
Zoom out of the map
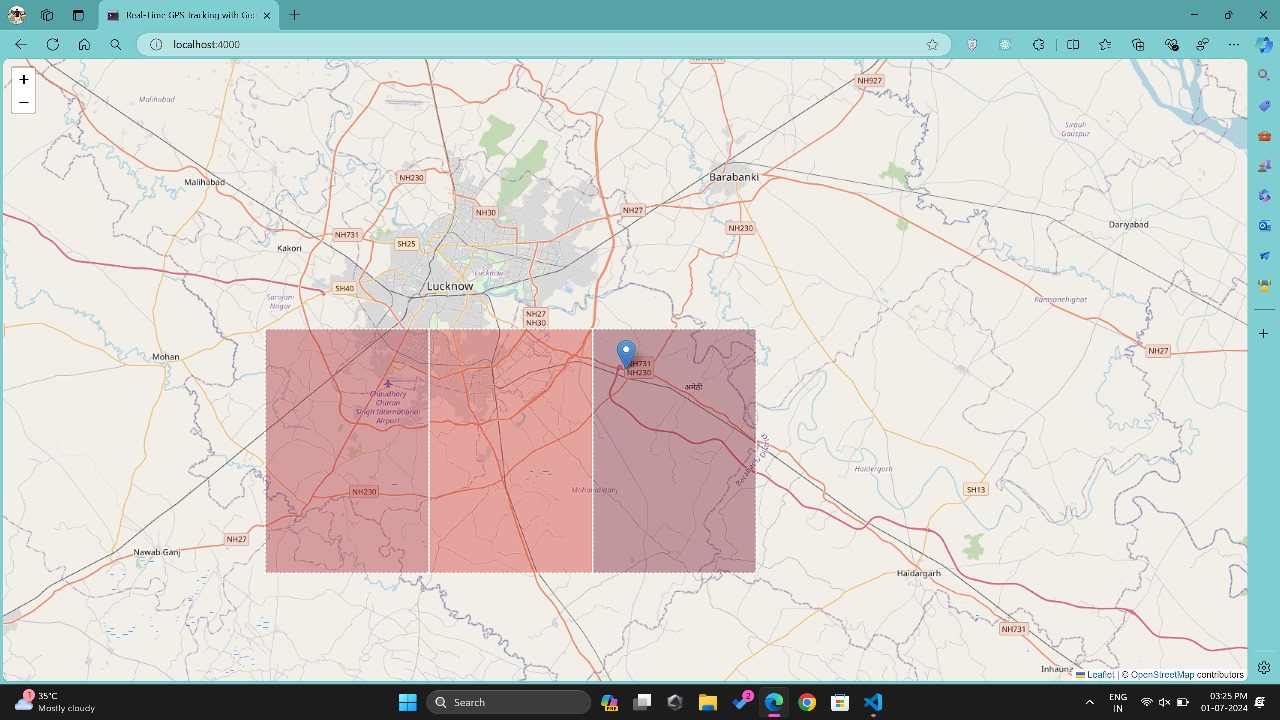pyautogui.click(x=23, y=102)
